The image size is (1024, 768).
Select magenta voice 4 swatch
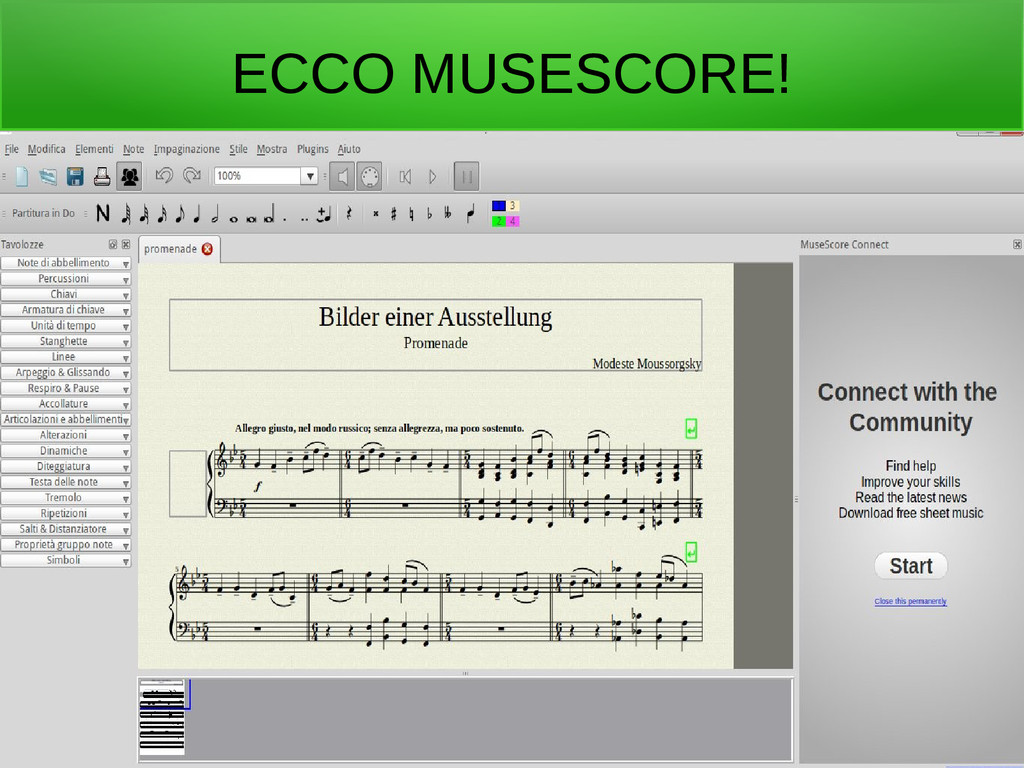[x=513, y=221]
